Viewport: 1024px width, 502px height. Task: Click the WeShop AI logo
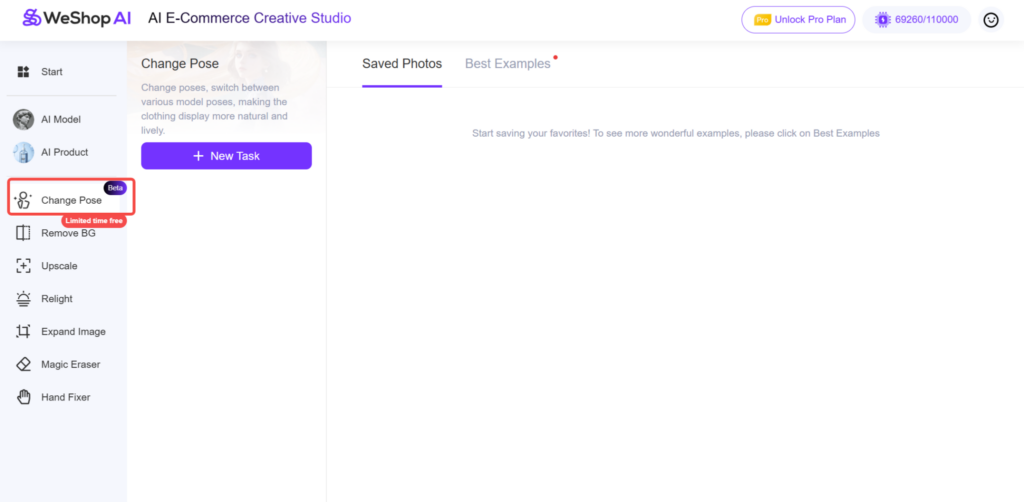(76, 18)
